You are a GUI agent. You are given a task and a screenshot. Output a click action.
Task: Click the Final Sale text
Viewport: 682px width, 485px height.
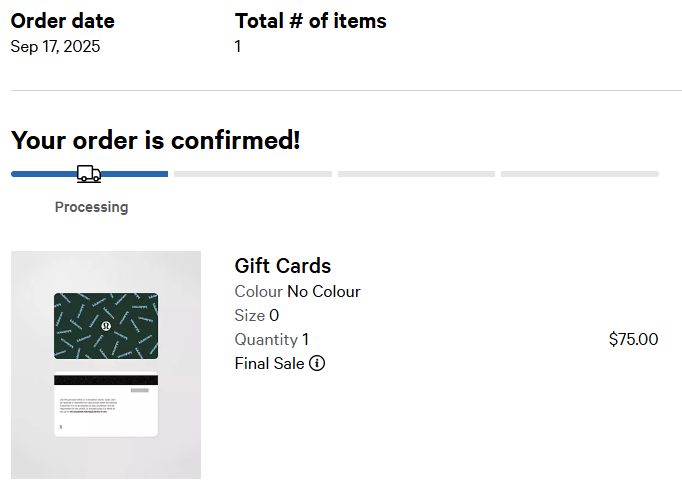(269, 363)
